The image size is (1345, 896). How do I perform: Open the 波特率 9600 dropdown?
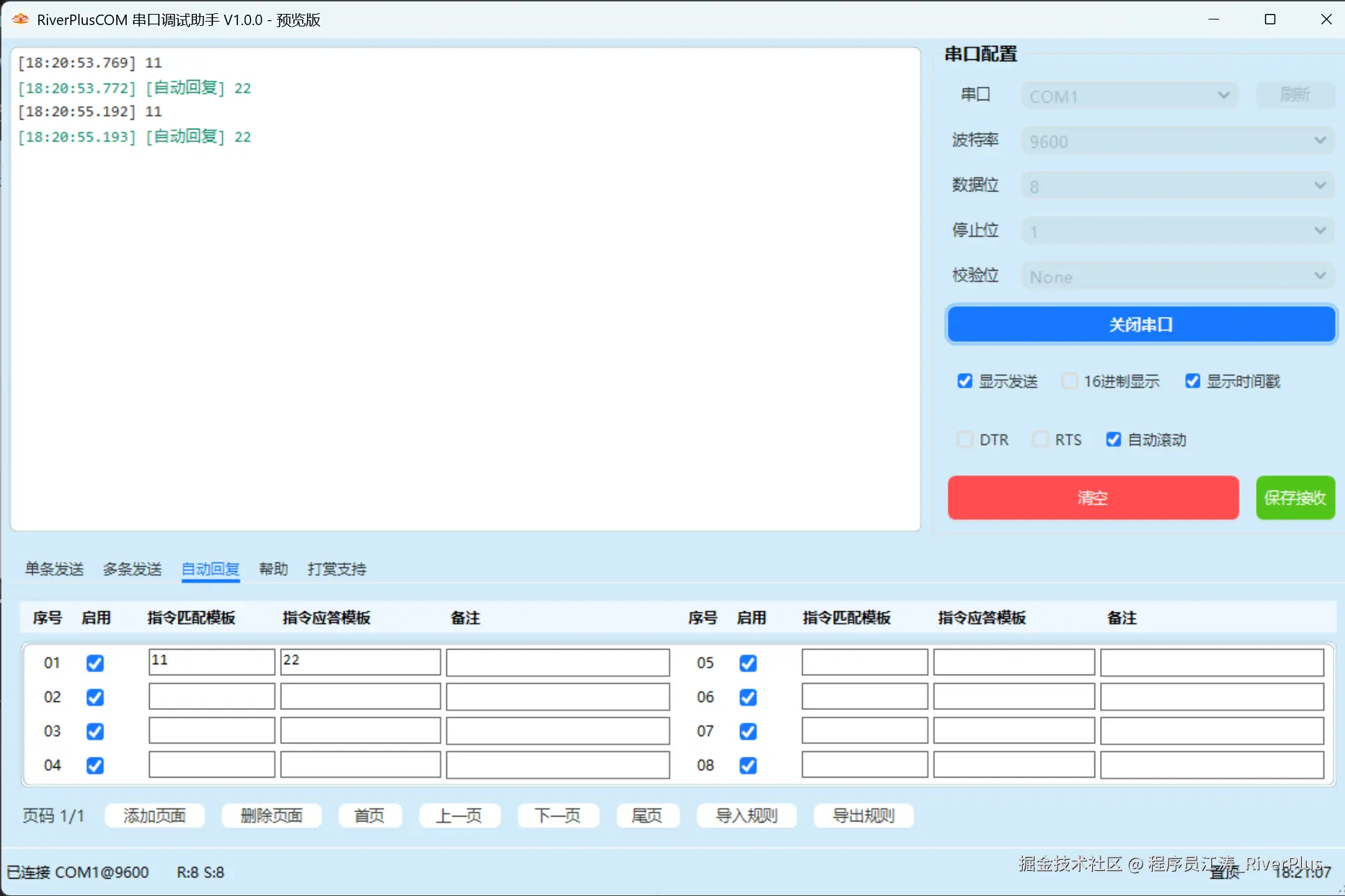coord(1178,141)
